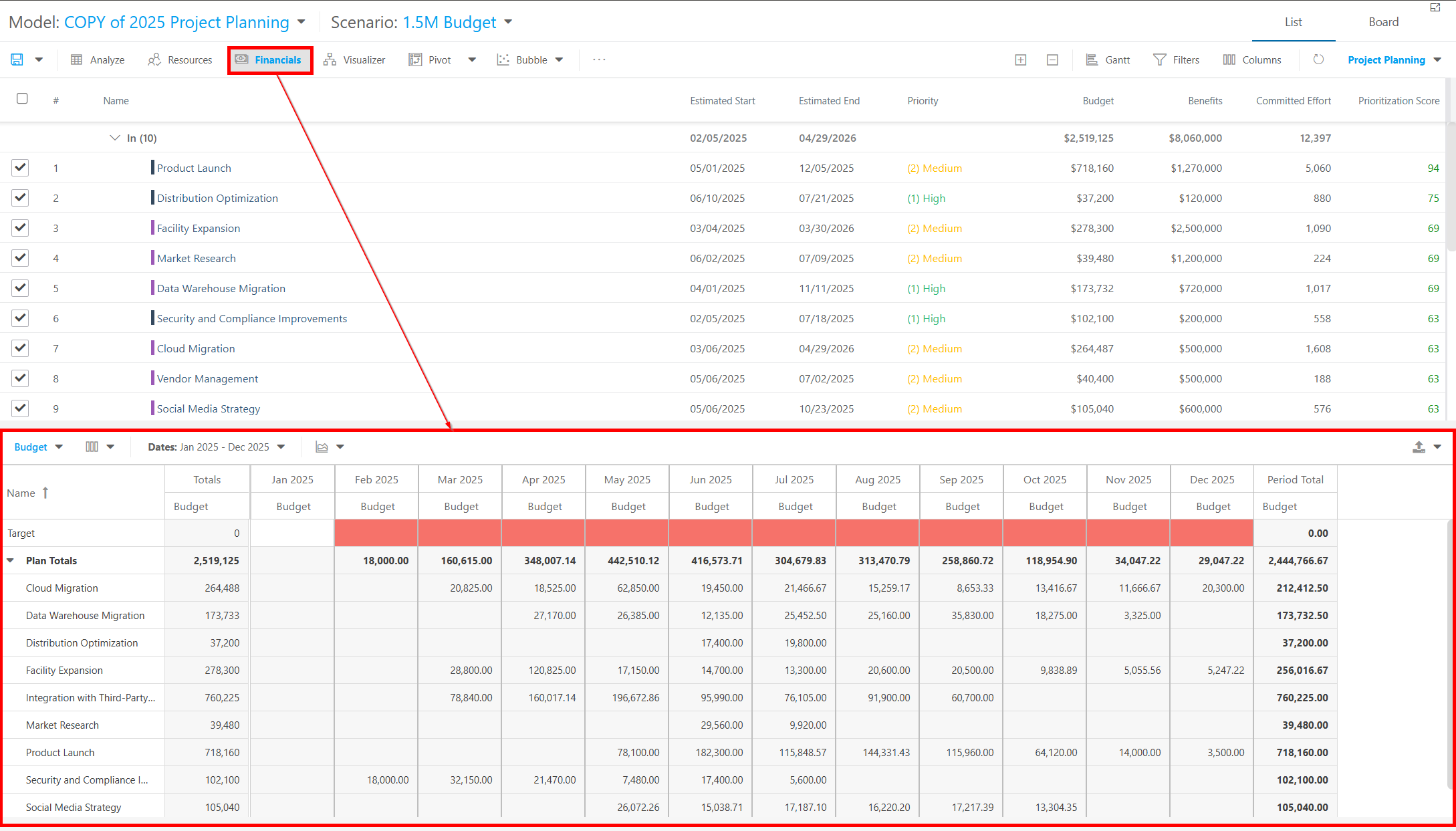This screenshot has height=831, width=1456.
Task: Collapse the Plan Totals row
Action: point(11,560)
